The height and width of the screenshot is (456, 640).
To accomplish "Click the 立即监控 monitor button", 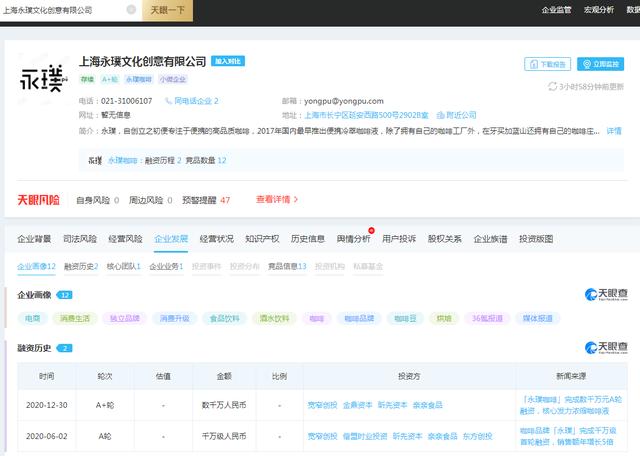I will 602,63.
